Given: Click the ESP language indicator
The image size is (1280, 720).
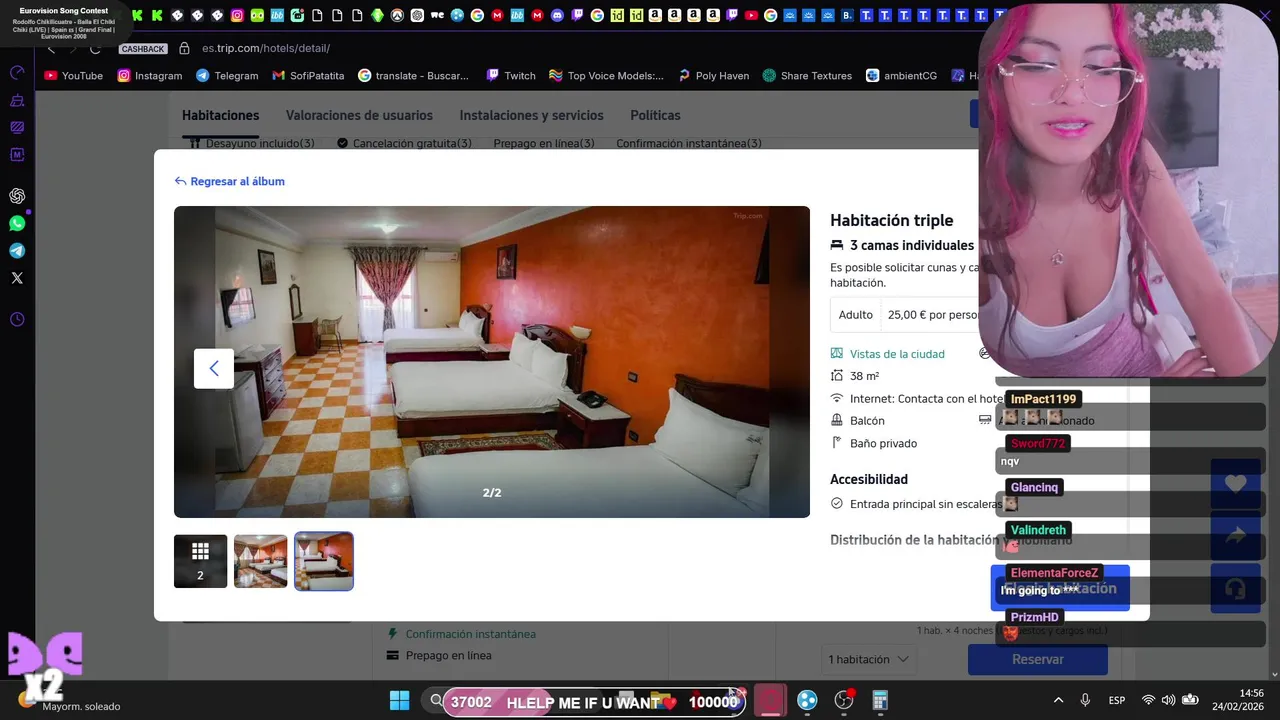Looking at the screenshot, I should (1117, 700).
